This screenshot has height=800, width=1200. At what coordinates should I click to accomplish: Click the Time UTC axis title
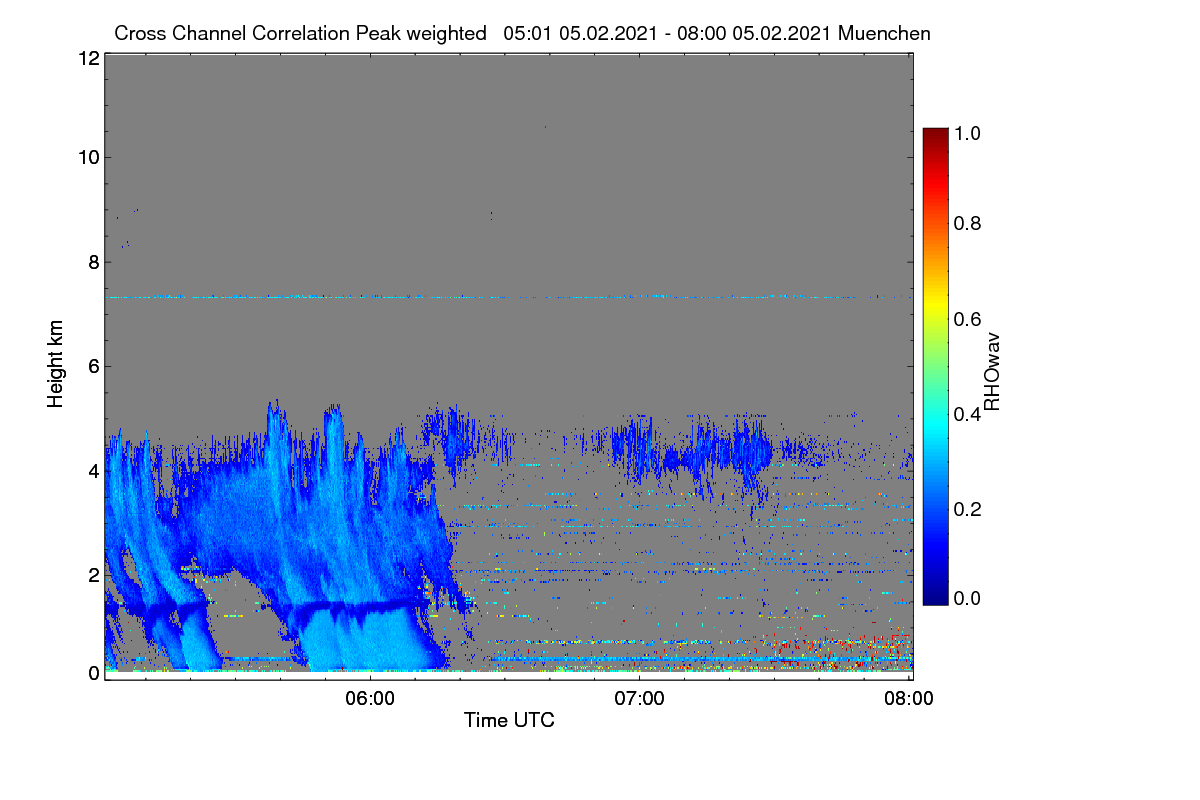(509, 720)
